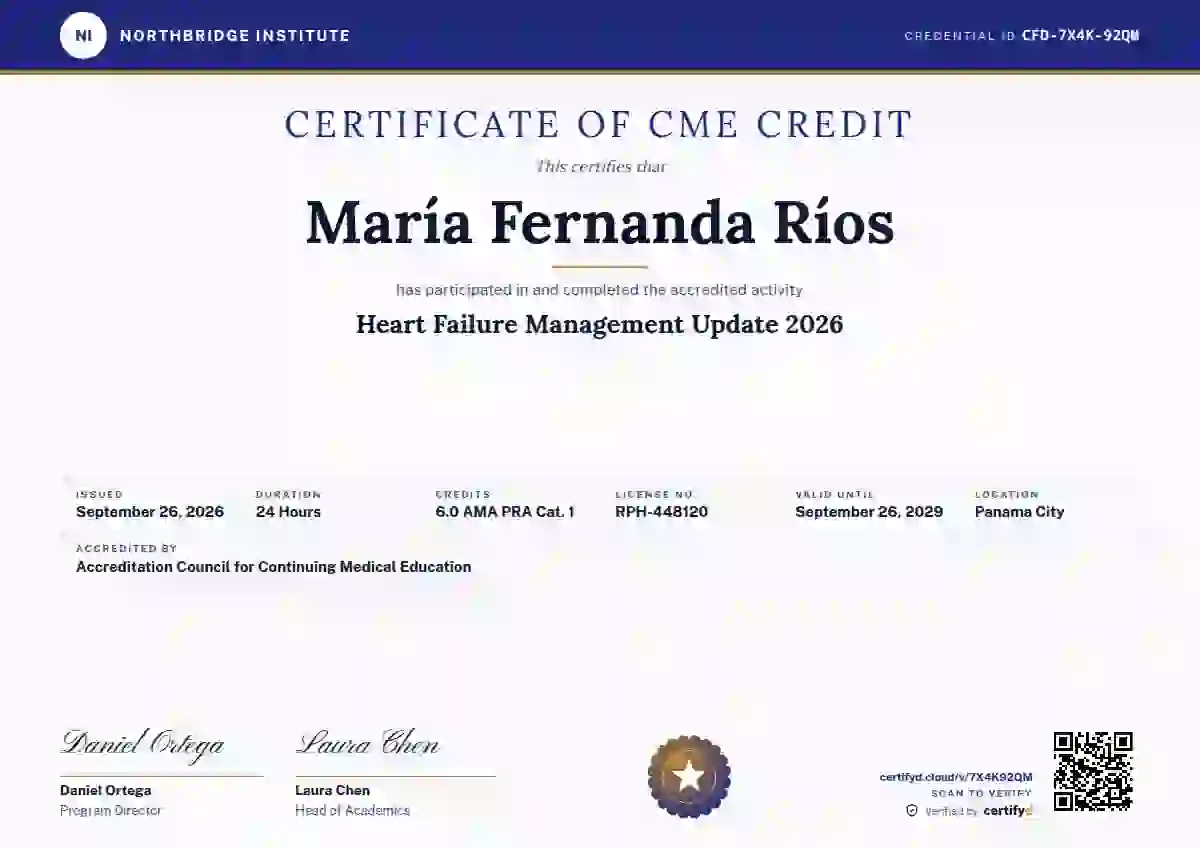The image size is (1200, 848).
Task: Select recipient name María Fernanda Ríos
Action: click(x=600, y=223)
